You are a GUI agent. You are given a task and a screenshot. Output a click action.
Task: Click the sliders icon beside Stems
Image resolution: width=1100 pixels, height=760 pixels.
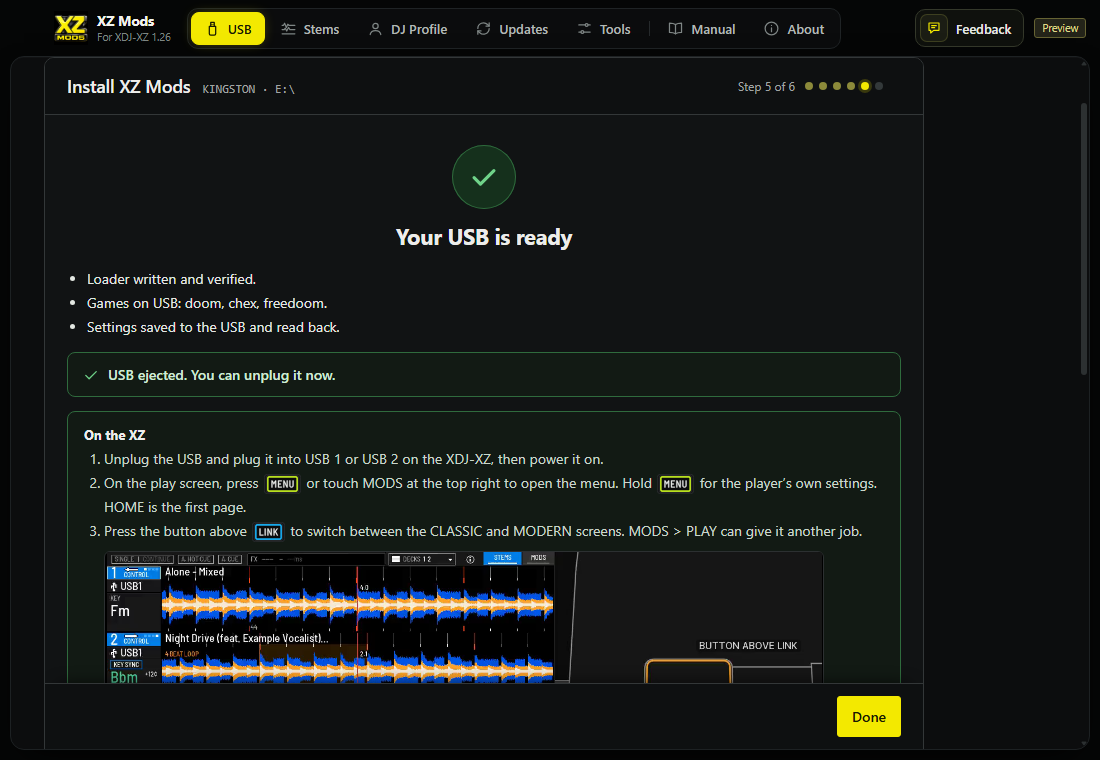(x=288, y=29)
